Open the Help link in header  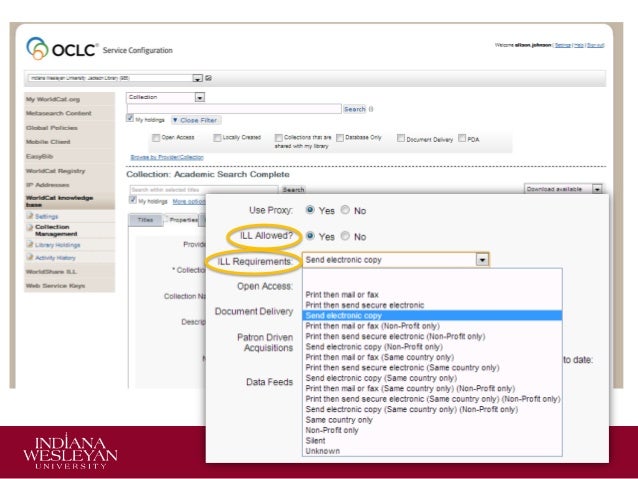[579, 45]
